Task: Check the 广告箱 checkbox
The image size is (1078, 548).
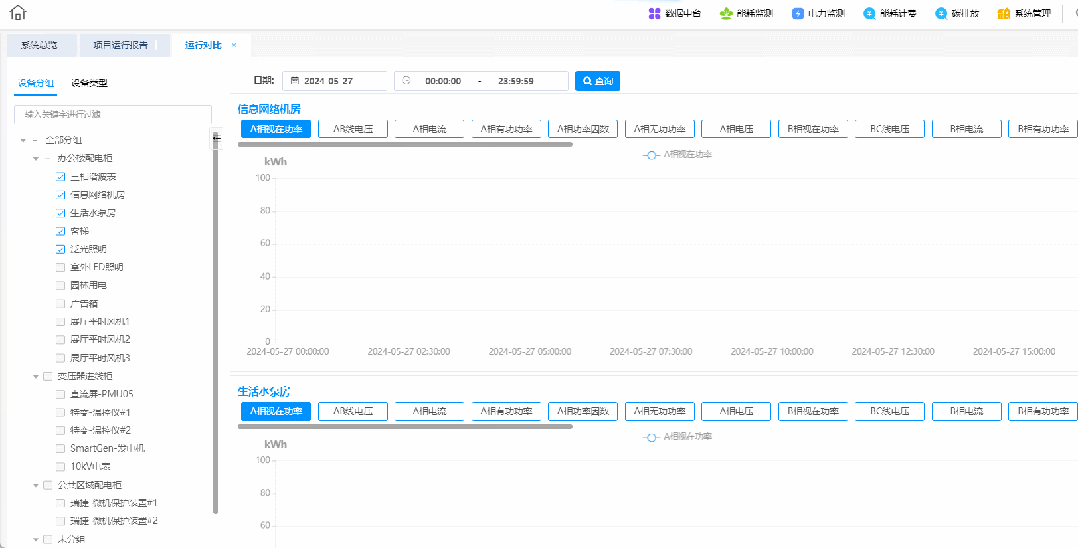Action: coord(61,303)
